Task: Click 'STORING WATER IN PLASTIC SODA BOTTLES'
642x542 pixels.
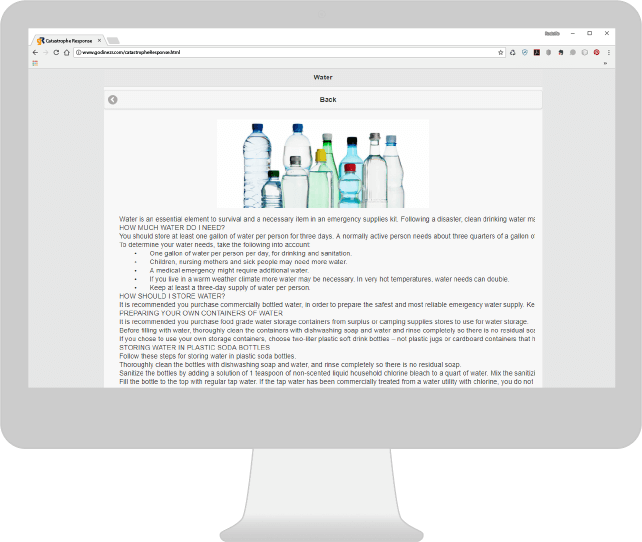Action: 194,348
